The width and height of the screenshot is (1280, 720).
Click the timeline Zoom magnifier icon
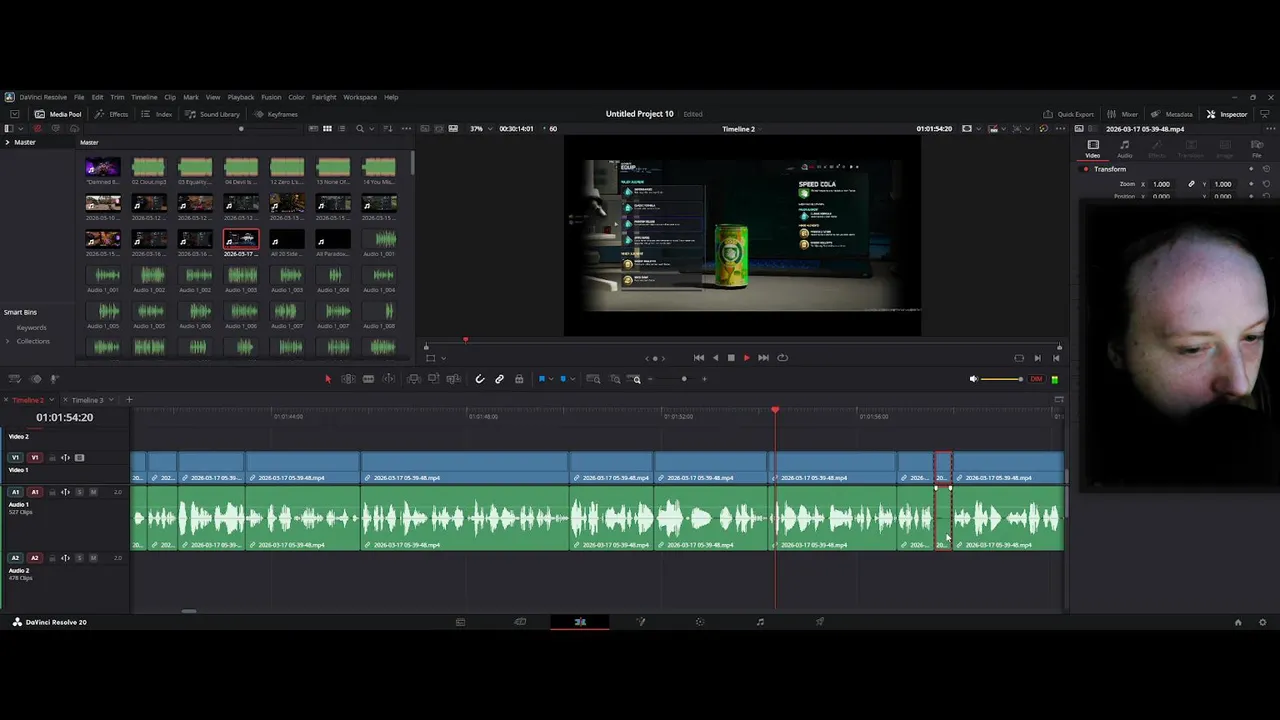coord(636,379)
